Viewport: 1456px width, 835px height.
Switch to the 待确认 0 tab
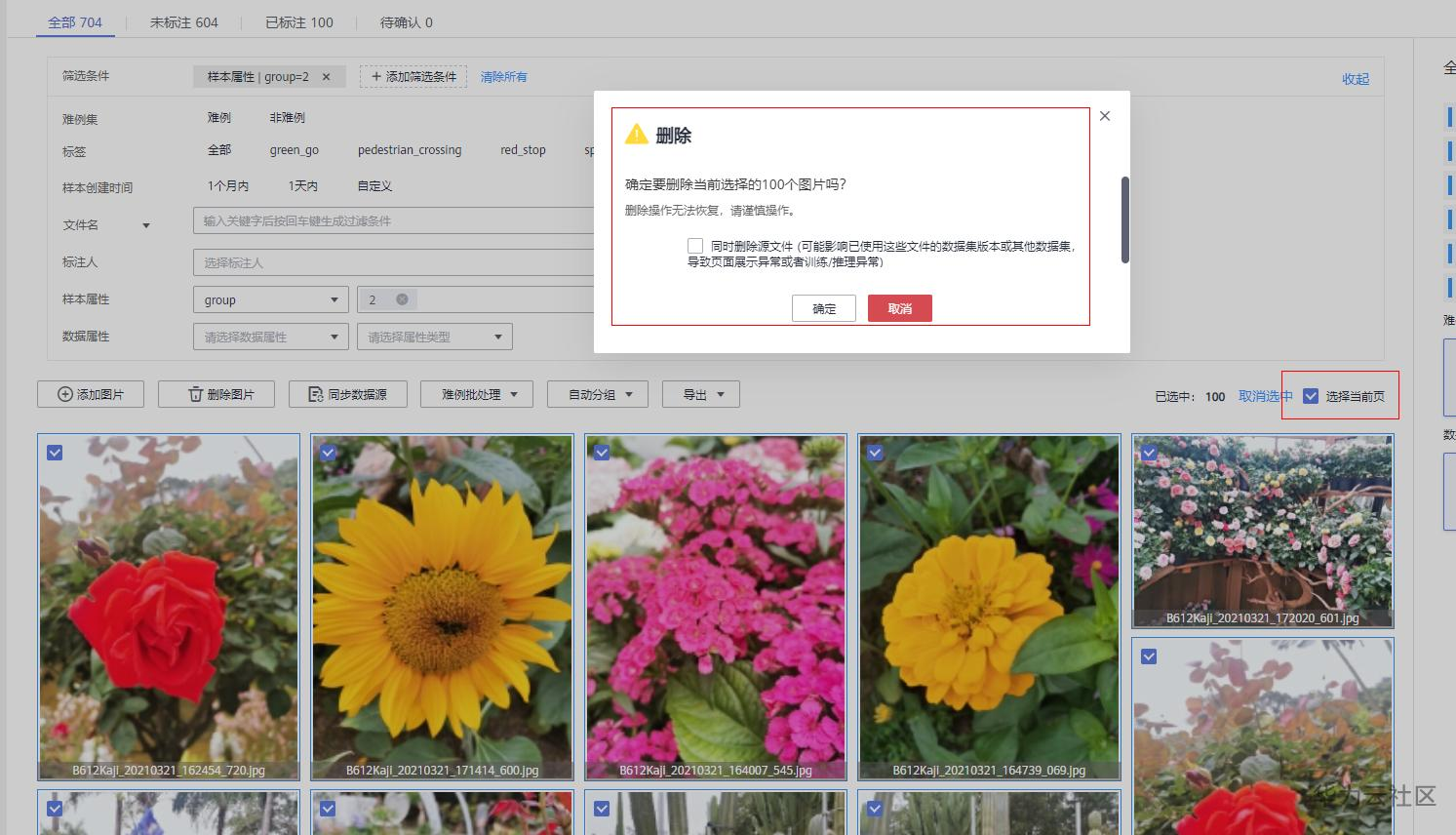(x=407, y=21)
